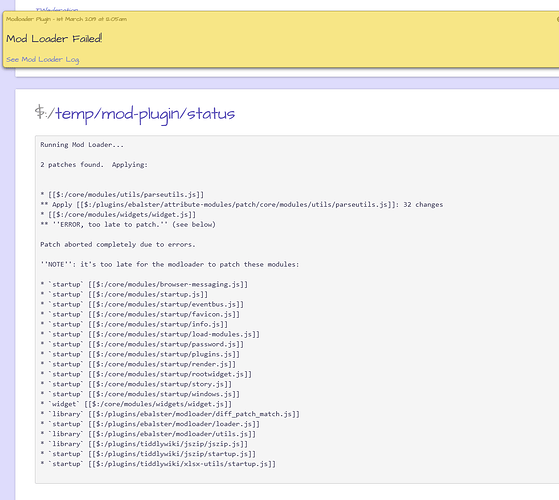Click the $:/temp/mod-plugin/status tiddler title
This screenshot has width=559, height=500.
135,114
